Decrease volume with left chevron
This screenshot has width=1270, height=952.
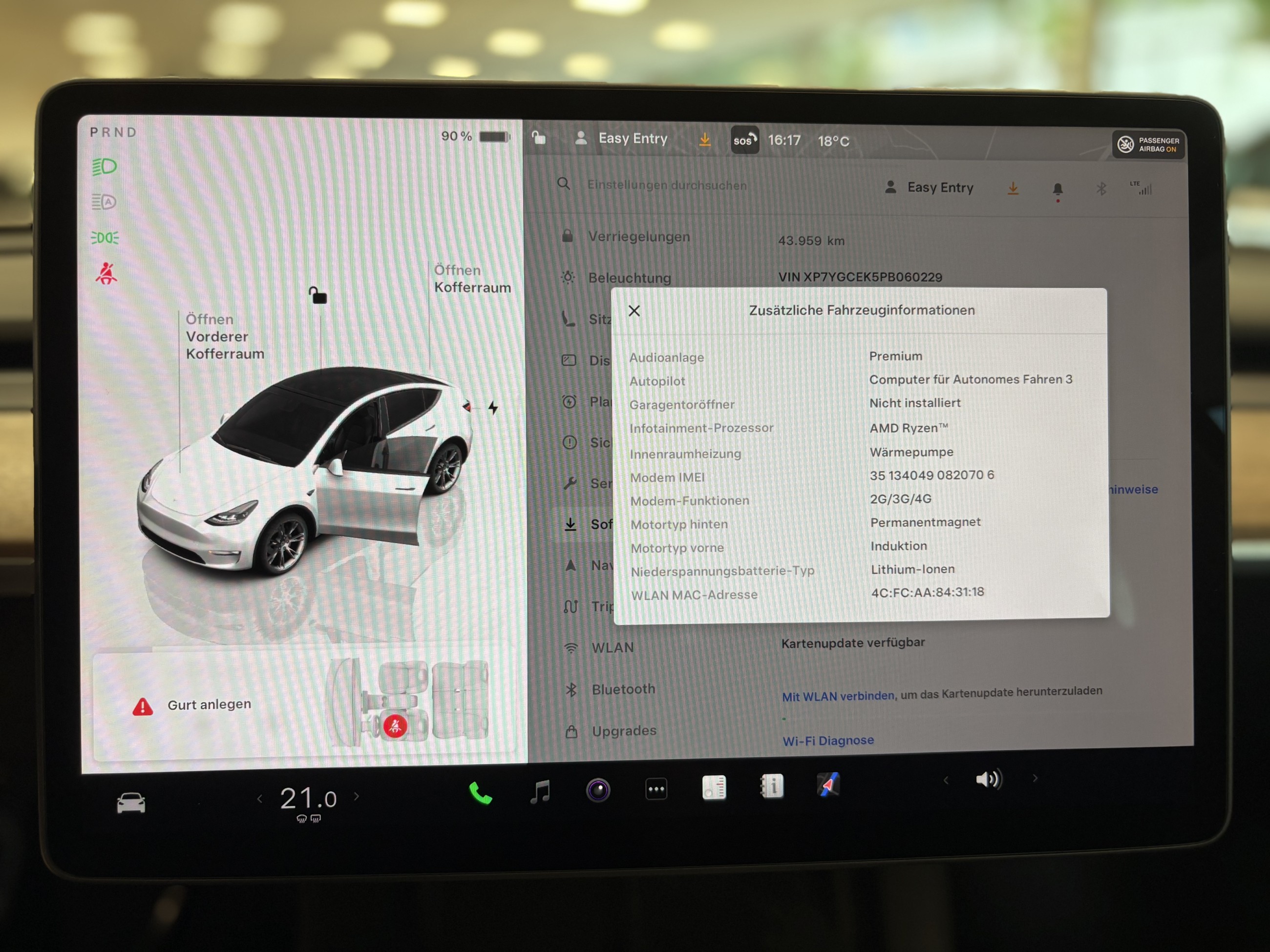pyautogui.click(x=946, y=780)
